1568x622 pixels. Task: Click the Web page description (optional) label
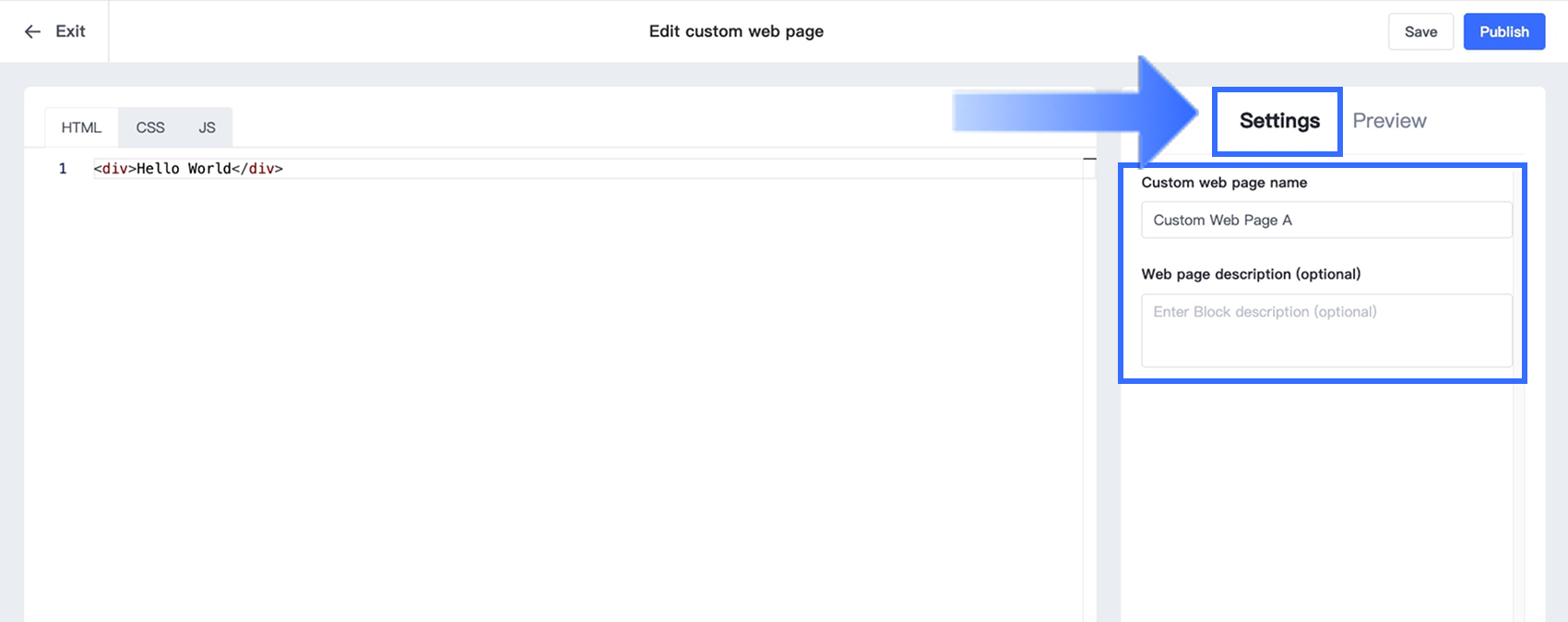click(x=1251, y=274)
